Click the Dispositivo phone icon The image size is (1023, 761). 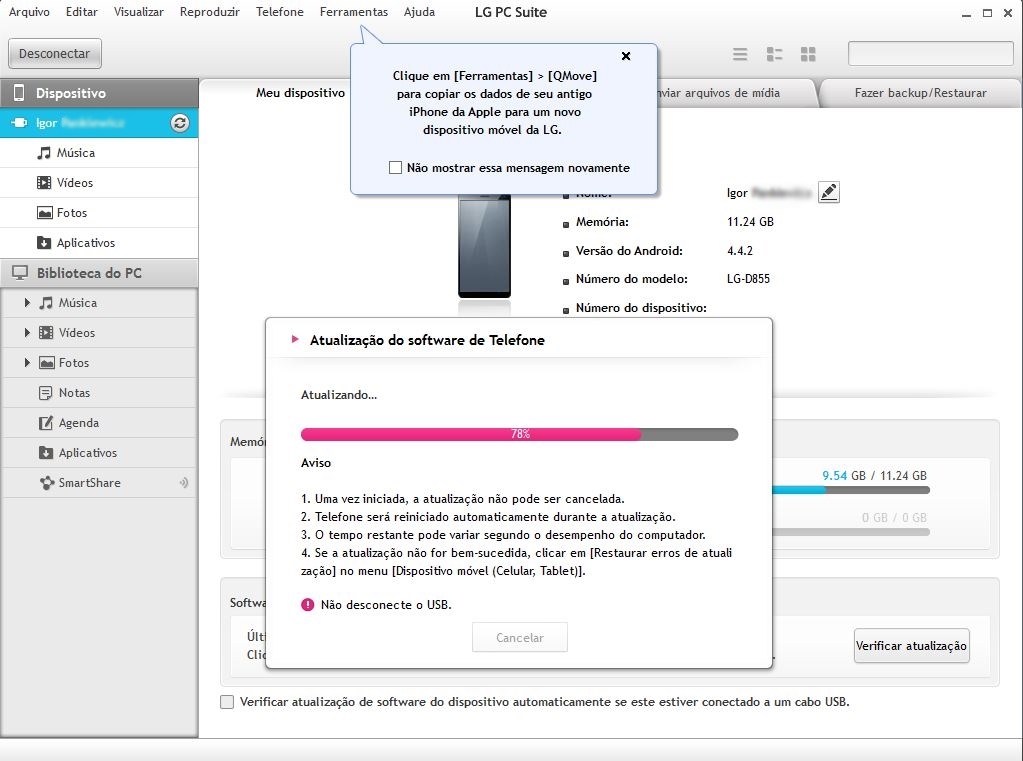19,93
